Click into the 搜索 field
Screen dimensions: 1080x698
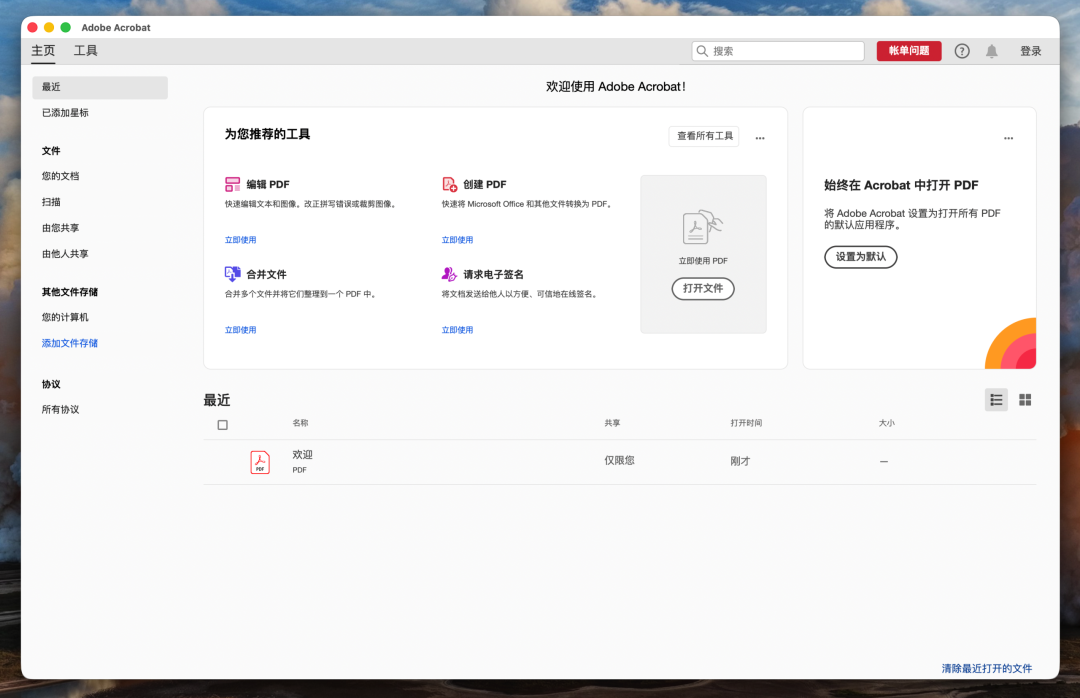click(x=778, y=51)
